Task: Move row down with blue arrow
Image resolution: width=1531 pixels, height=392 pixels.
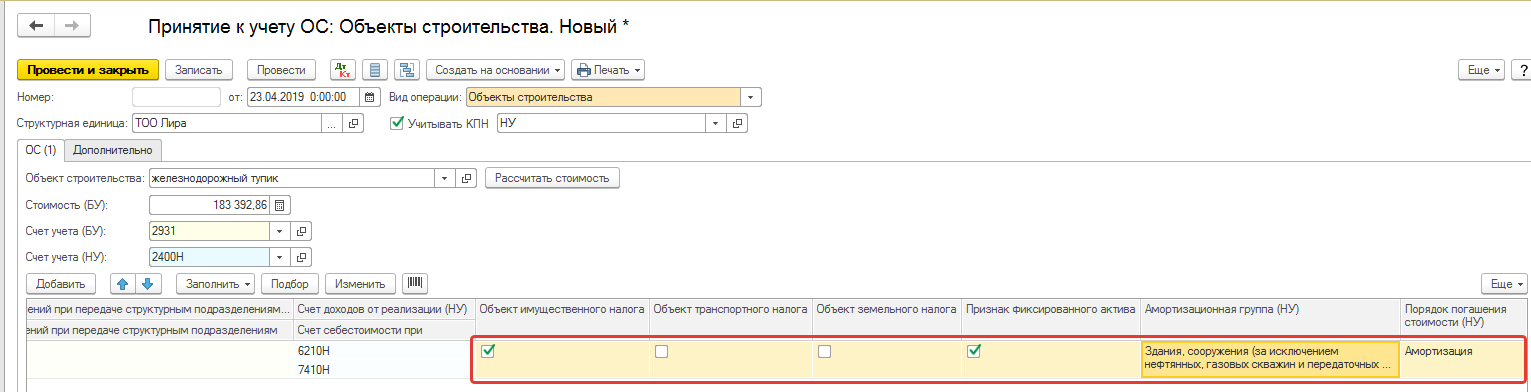Action: click(x=146, y=283)
